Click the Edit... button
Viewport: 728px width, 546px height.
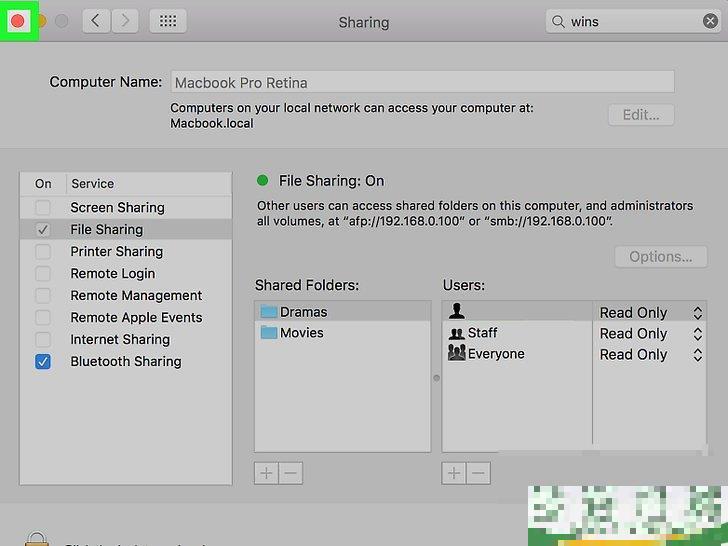[x=640, y=114]
